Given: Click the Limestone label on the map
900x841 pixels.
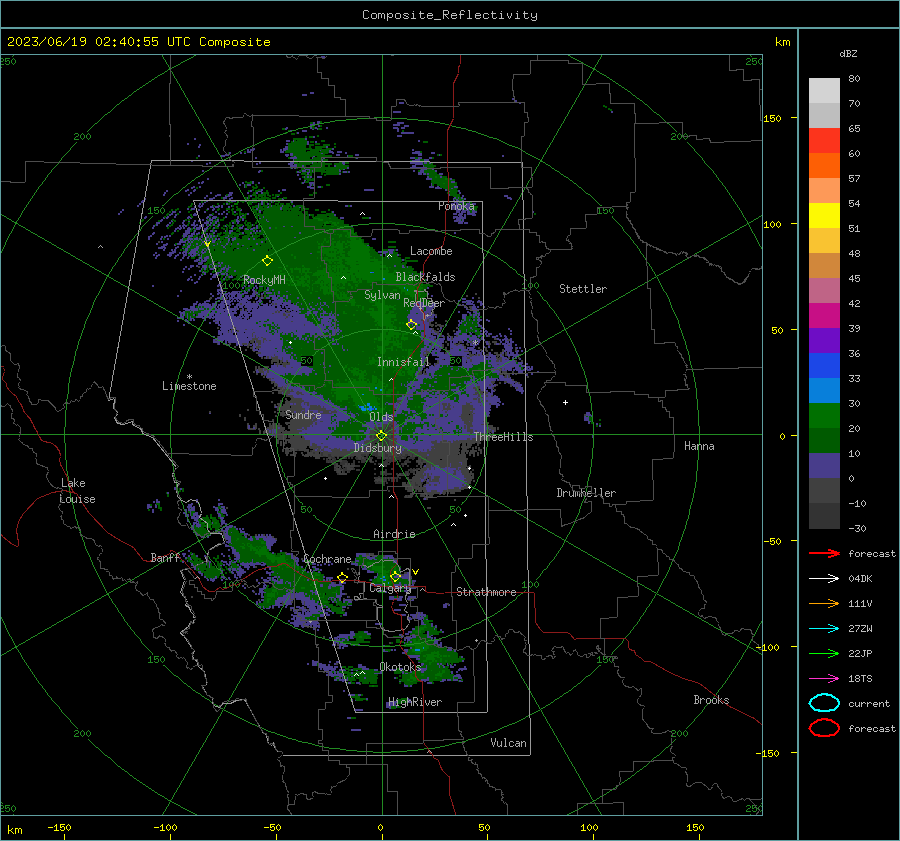Looking at the screenshot, I should (189, 386).
